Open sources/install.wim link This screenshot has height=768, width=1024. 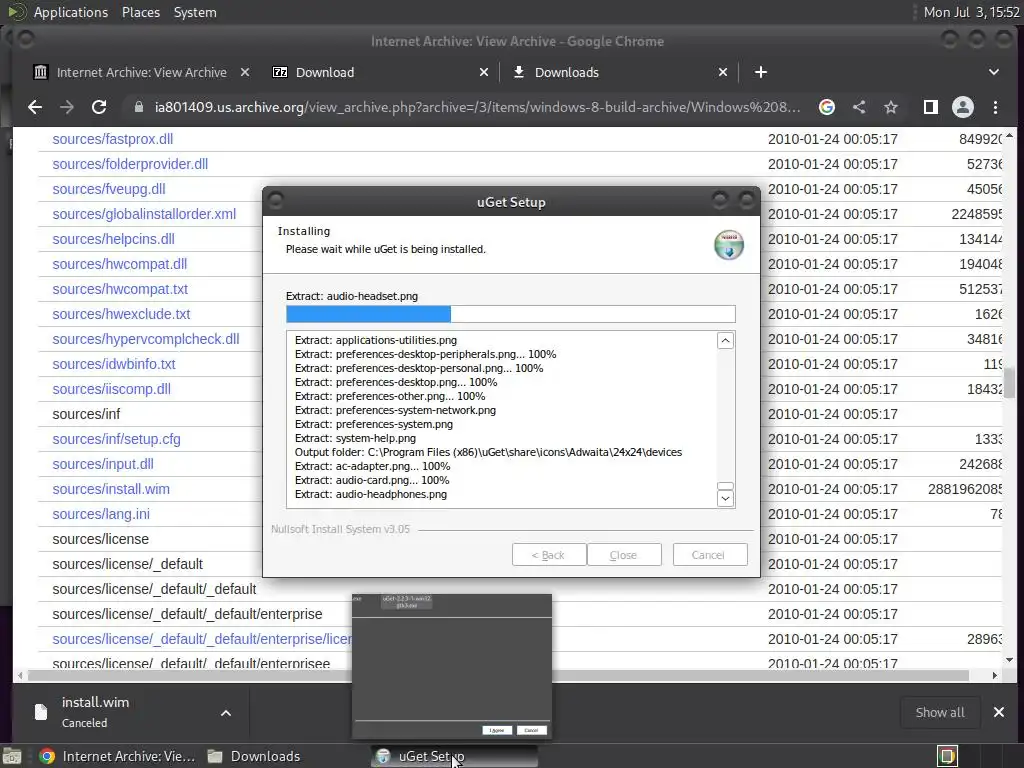coord(110,489)
